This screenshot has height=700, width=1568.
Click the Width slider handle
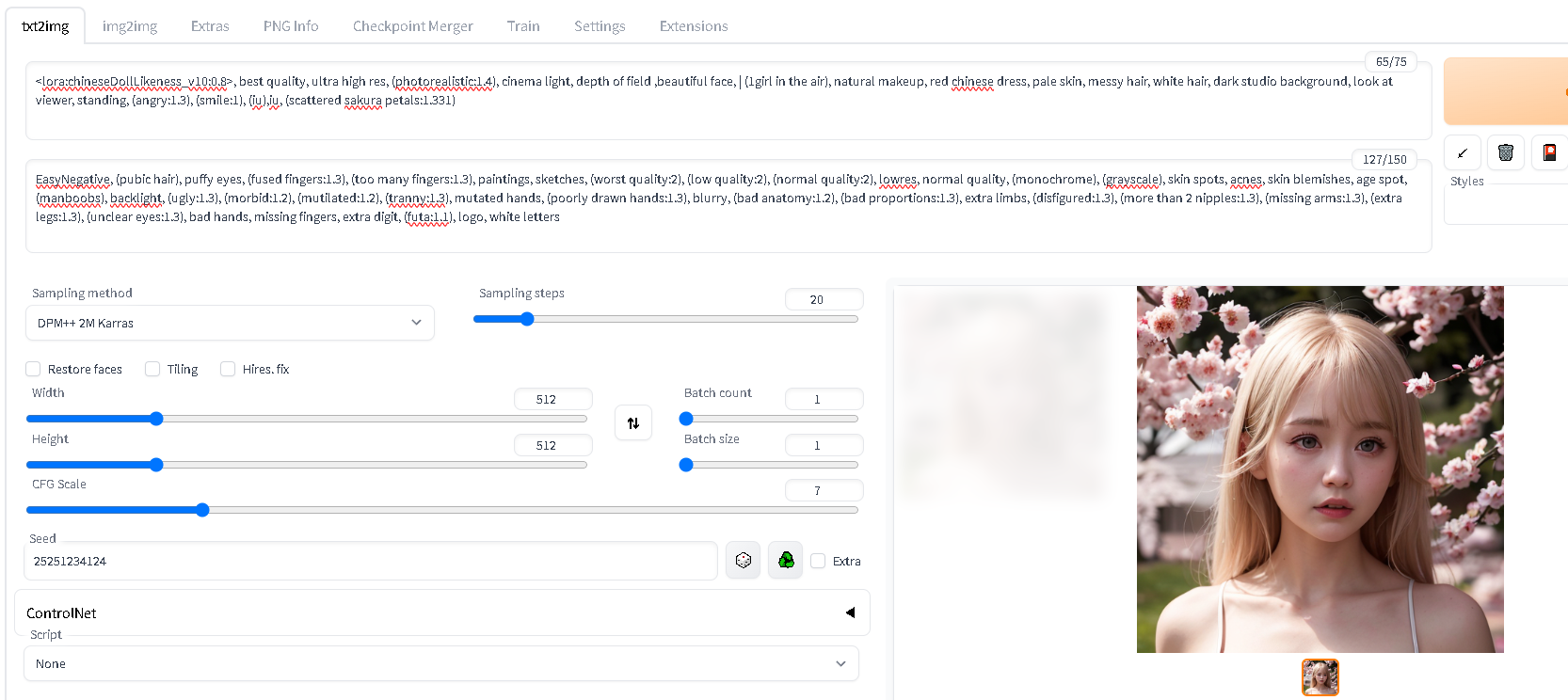[x=156, y=419]
